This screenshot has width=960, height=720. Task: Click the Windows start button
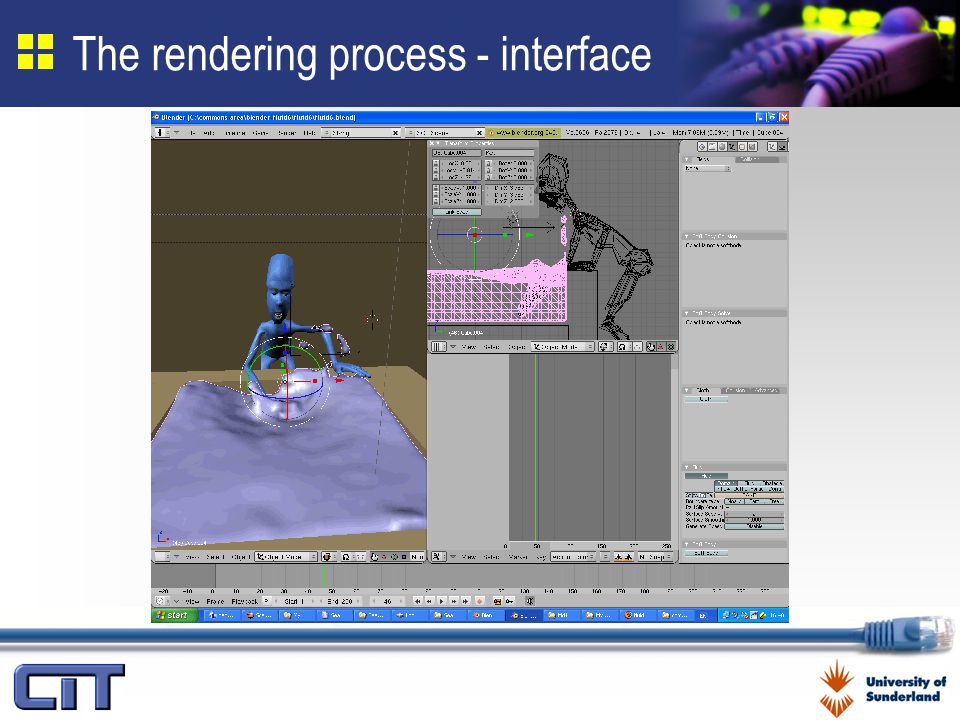[174, 615]
